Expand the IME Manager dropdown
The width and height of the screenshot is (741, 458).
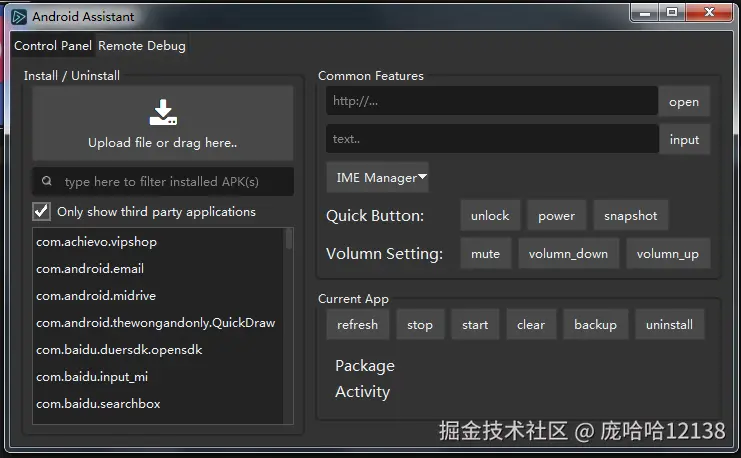[x=378, y=178]
